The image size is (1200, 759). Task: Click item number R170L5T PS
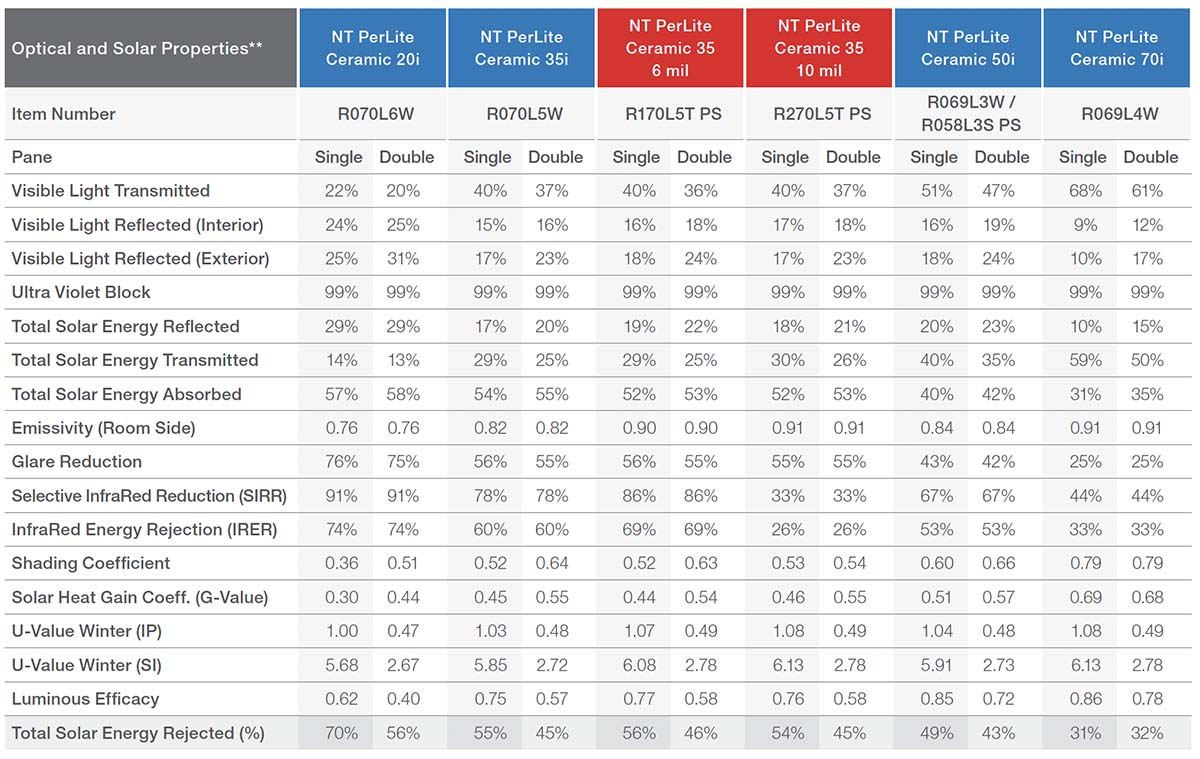point(670,114)
